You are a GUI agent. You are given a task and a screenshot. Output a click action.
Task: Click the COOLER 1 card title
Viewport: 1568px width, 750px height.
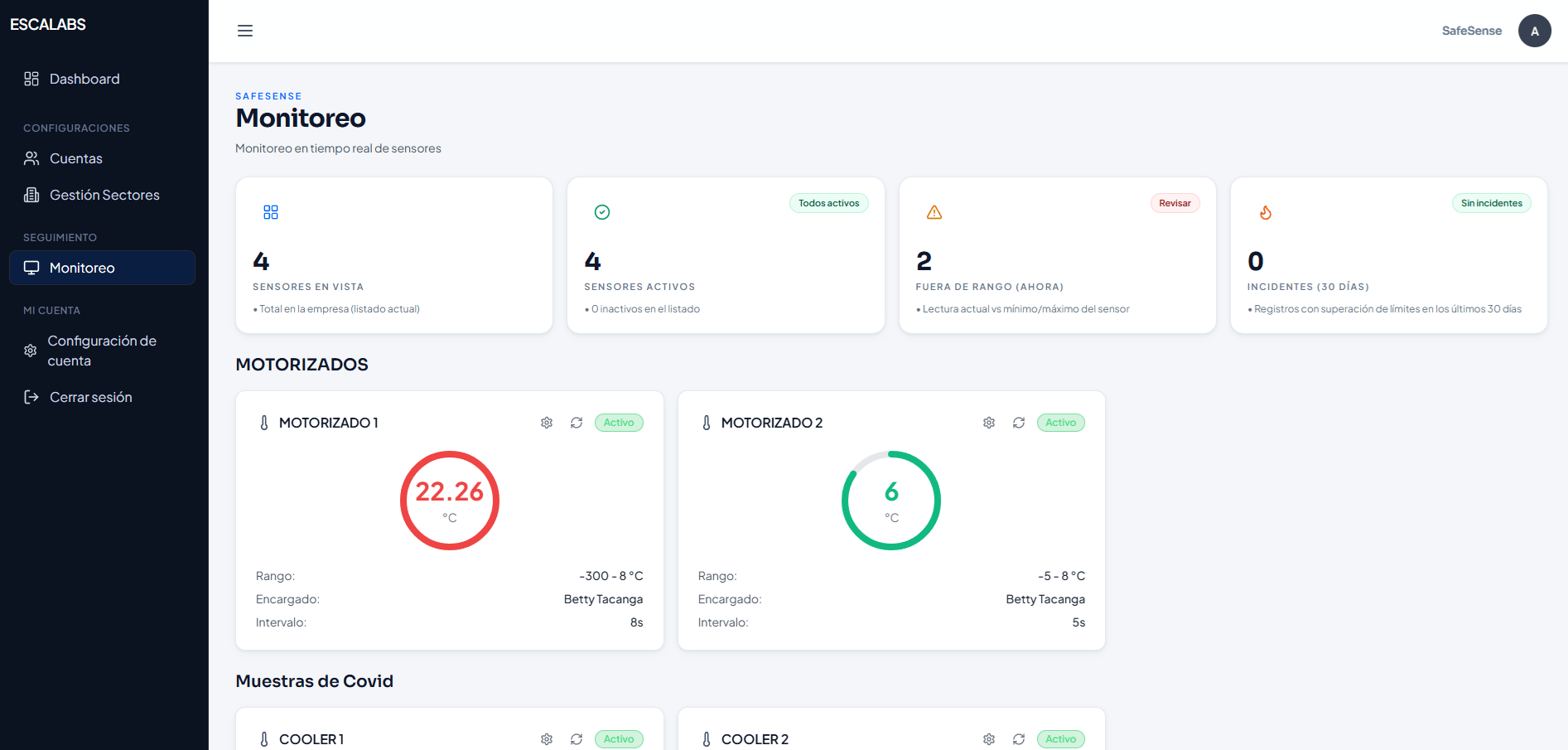pyautogui.click(x=311, y=739)
